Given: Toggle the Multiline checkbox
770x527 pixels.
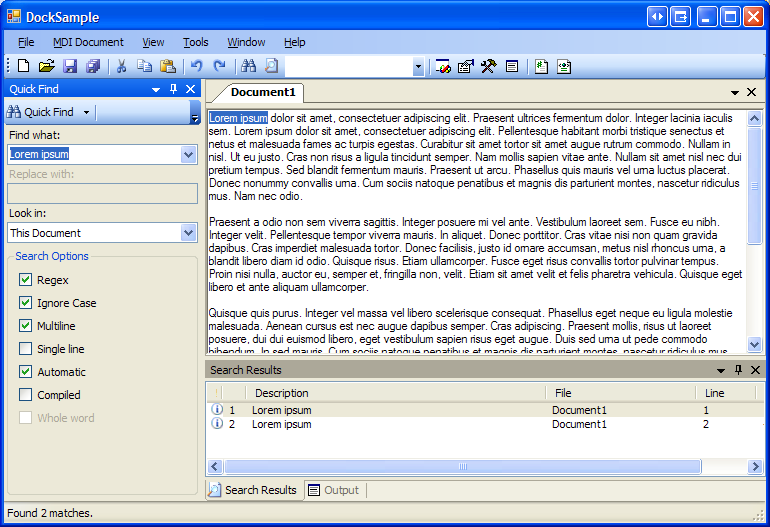Looking at the screenshot, I should 26,326.
